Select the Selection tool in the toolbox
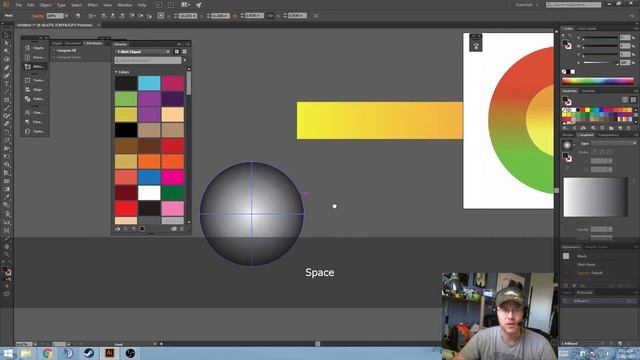Viewport: 640px width, 360px height. pyautogui.click(x=6, y=35)
